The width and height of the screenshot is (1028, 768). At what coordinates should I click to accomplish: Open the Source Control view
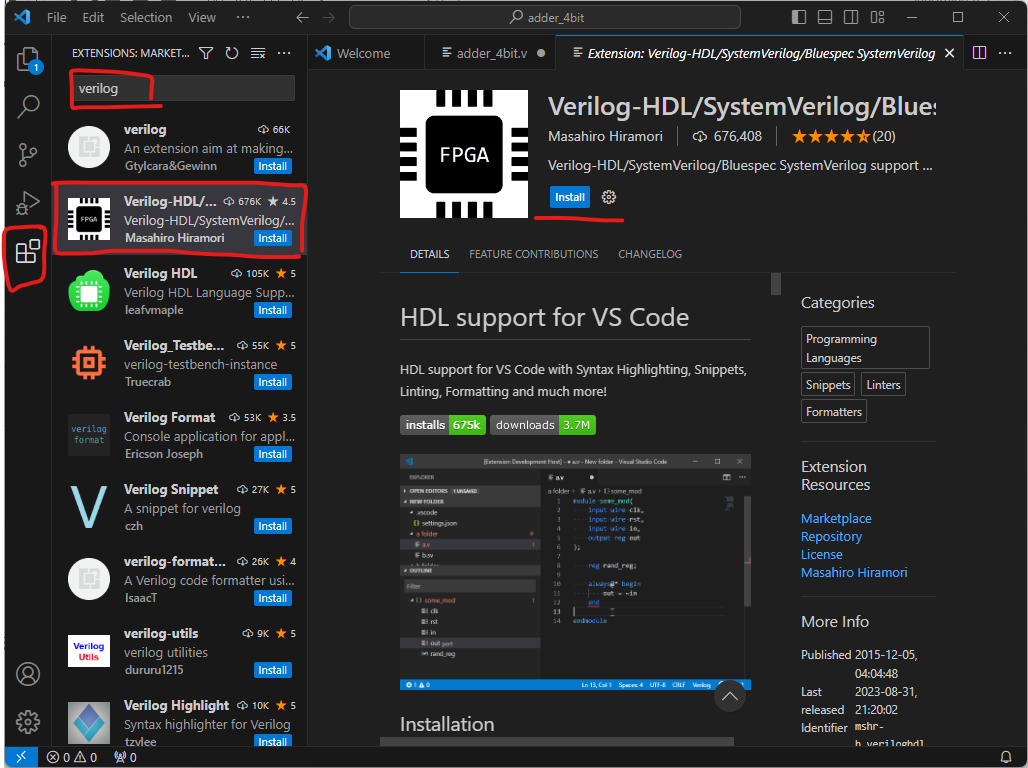click(x=28, y=154)
